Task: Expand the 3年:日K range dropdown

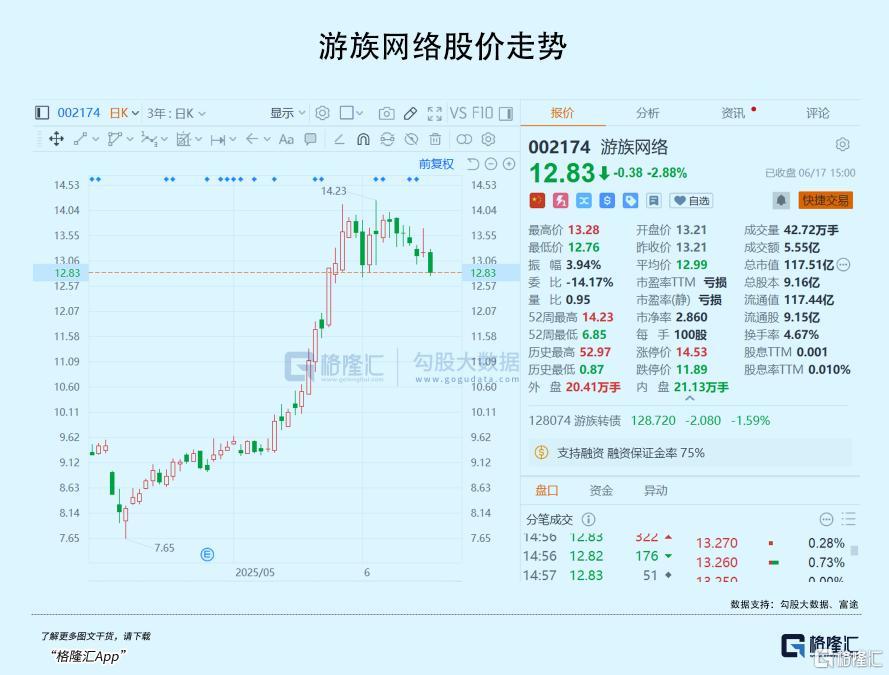Action: [x=176, y=113]
